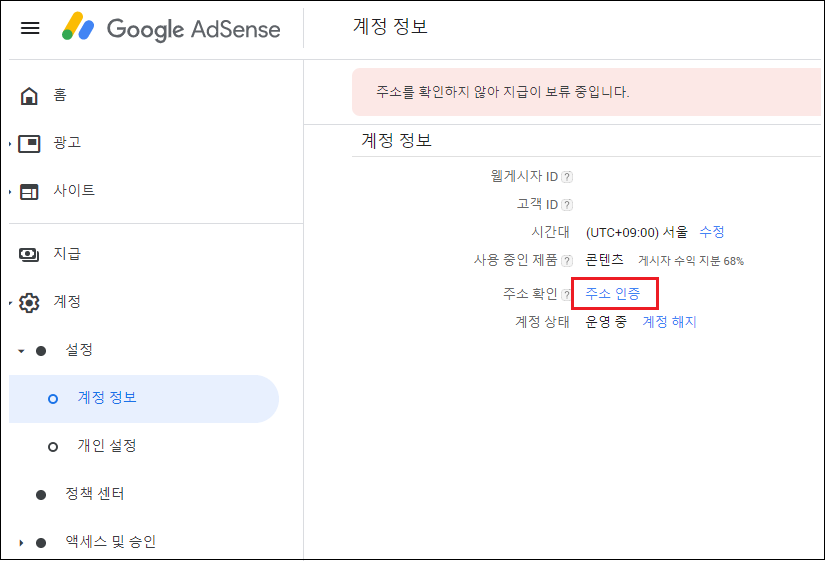Click 수정 link next to timezone
Viewport: 827px width, 564px height.
pyautogui.click(x=711, y=232)
